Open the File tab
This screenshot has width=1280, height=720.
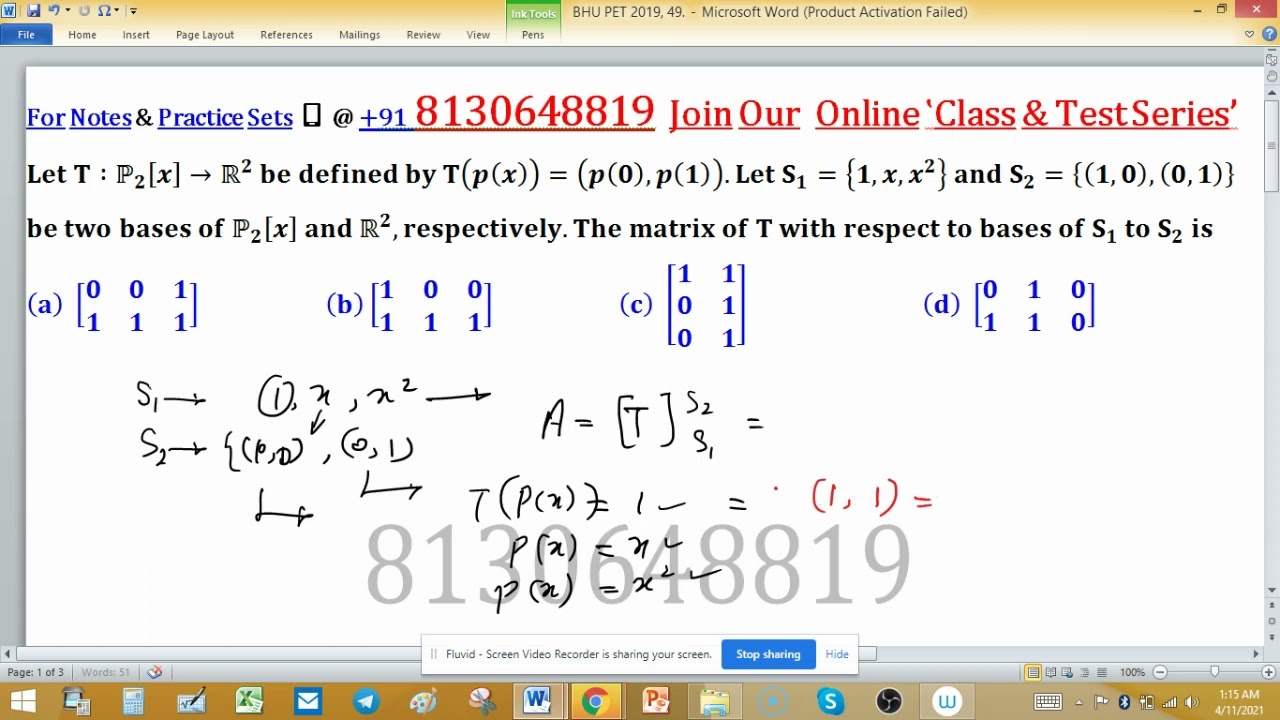pyautogui.click(x=26, y=34)
